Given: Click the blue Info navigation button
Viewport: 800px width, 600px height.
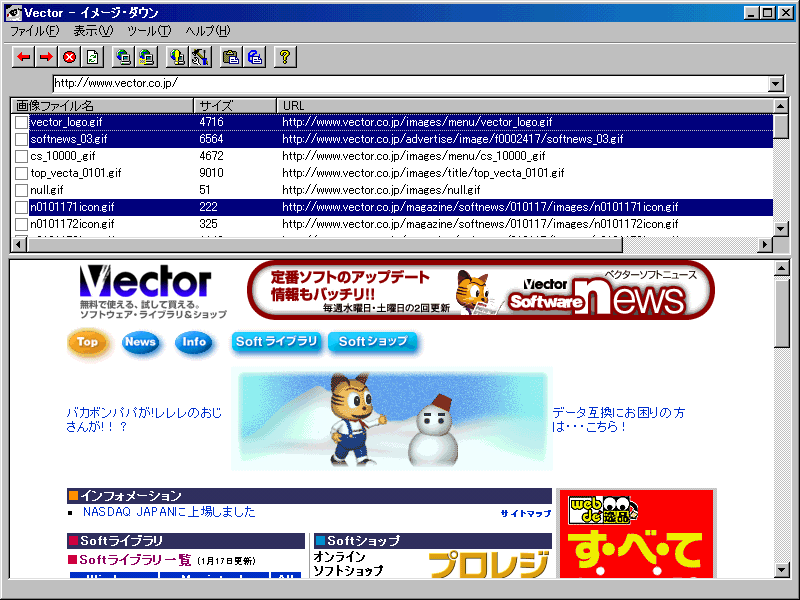Looking at the screenshot, I should pos(194,342).
